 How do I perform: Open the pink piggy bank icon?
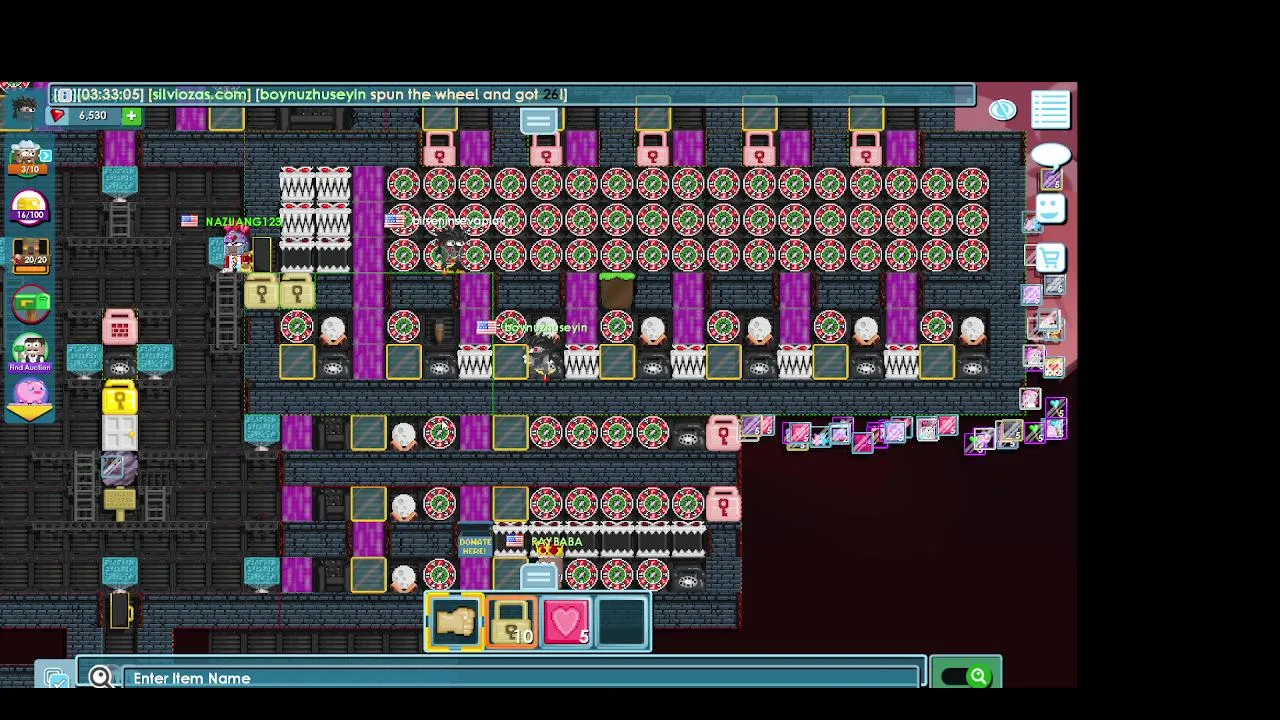coord(29,392)
